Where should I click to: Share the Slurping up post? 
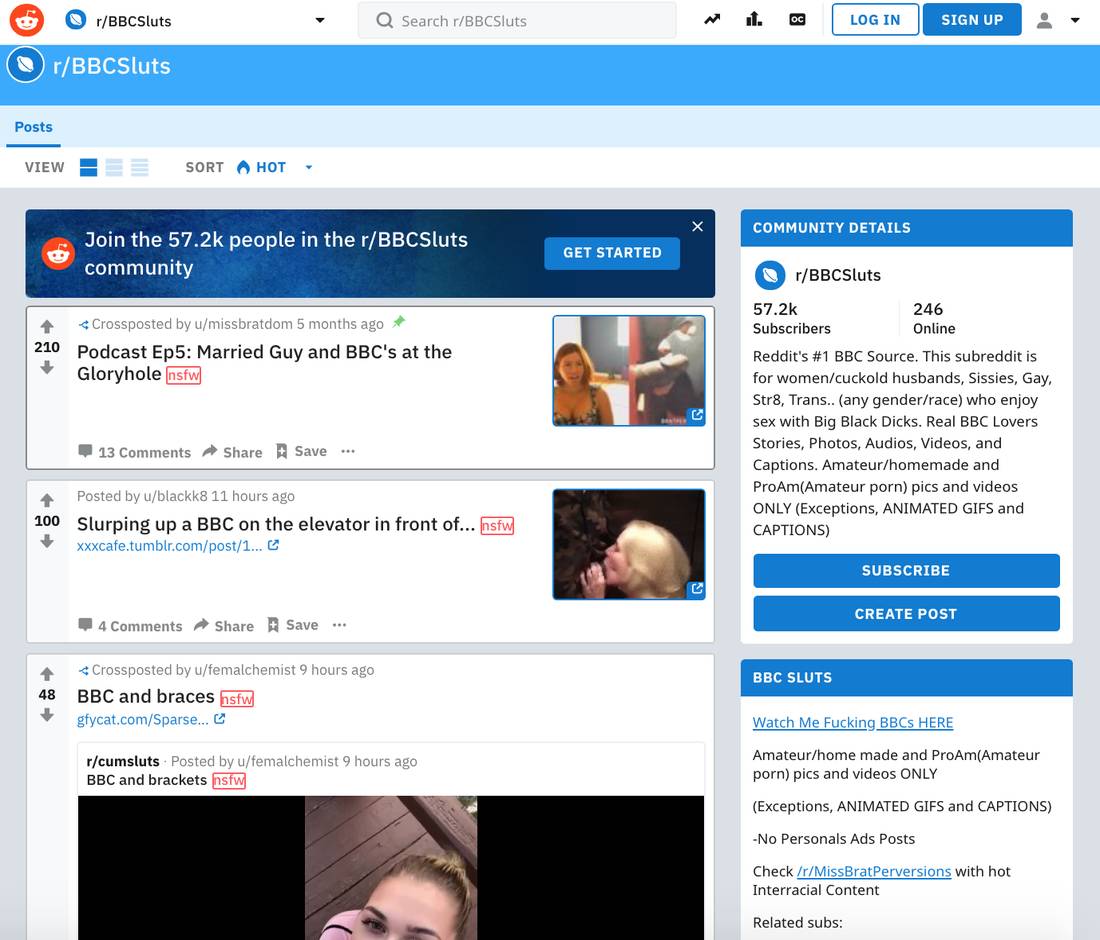224,626
